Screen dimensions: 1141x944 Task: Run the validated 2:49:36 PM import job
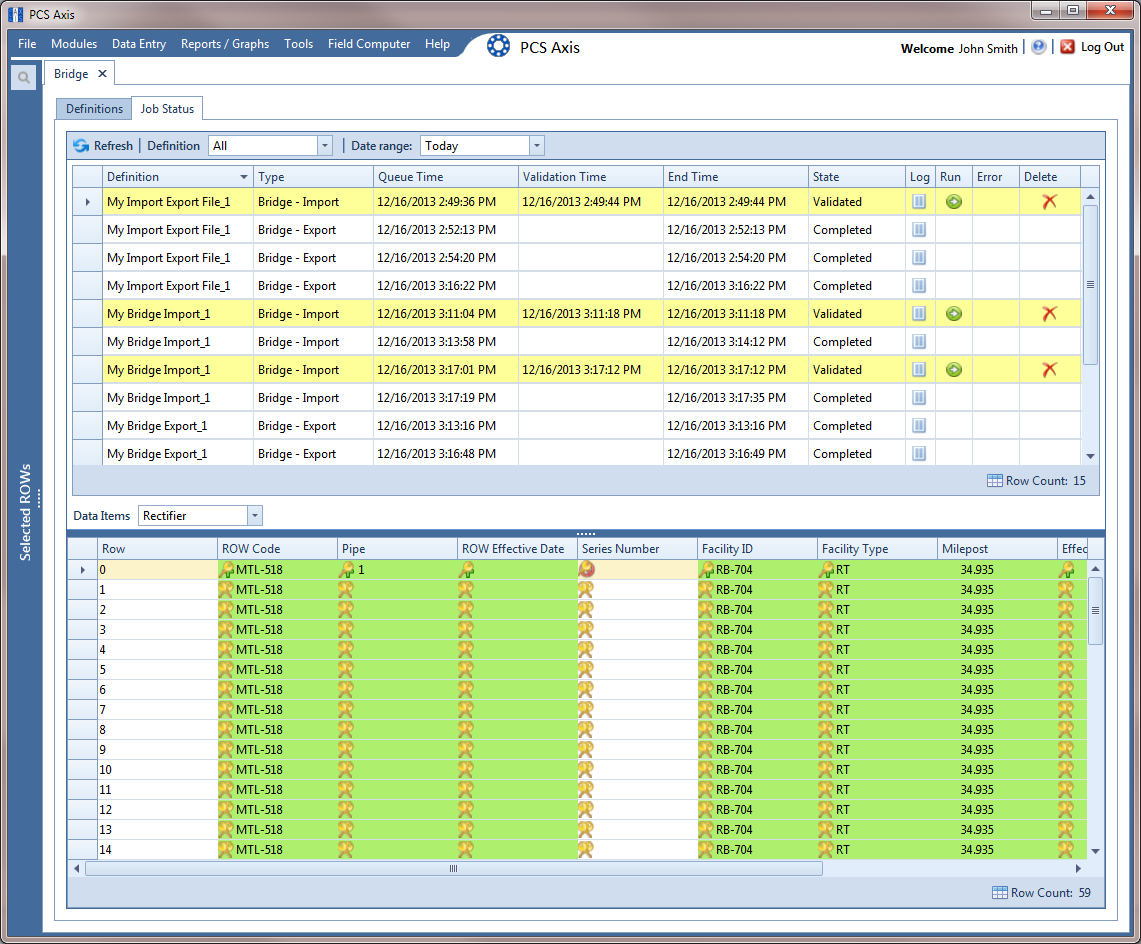click(x=954, y=202)
